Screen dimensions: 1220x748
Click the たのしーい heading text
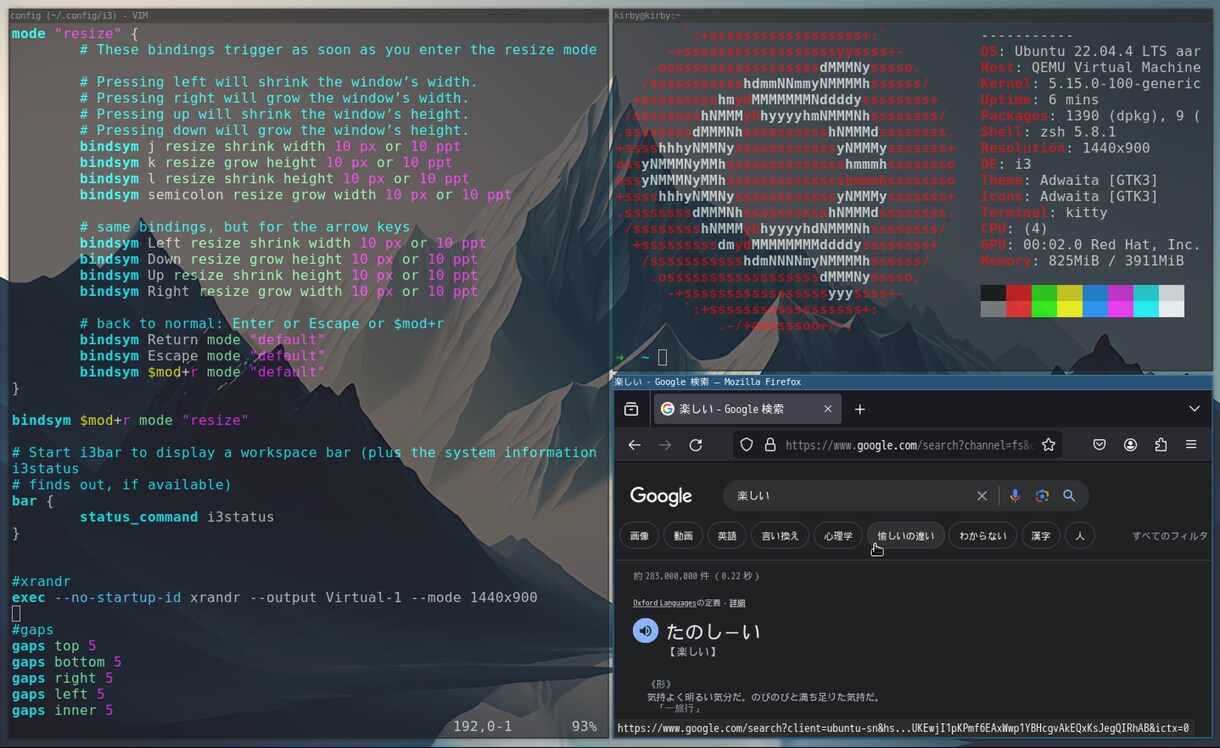click(713, 631)
